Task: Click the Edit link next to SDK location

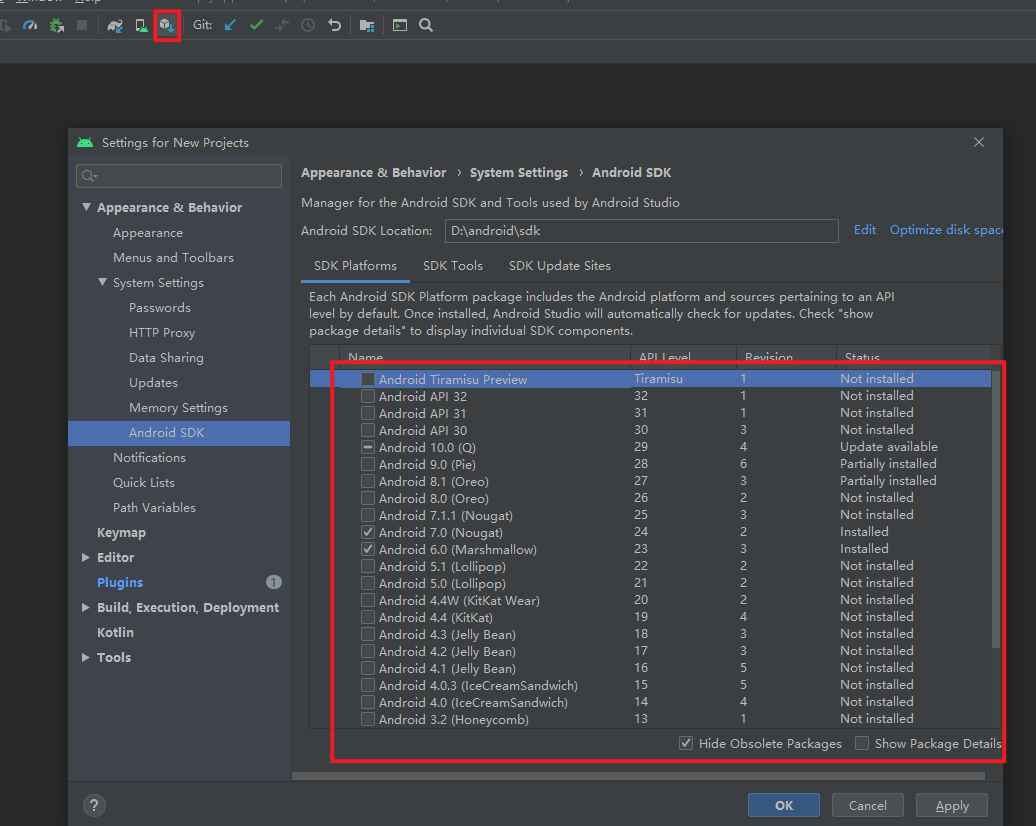Action: point(864,229)
